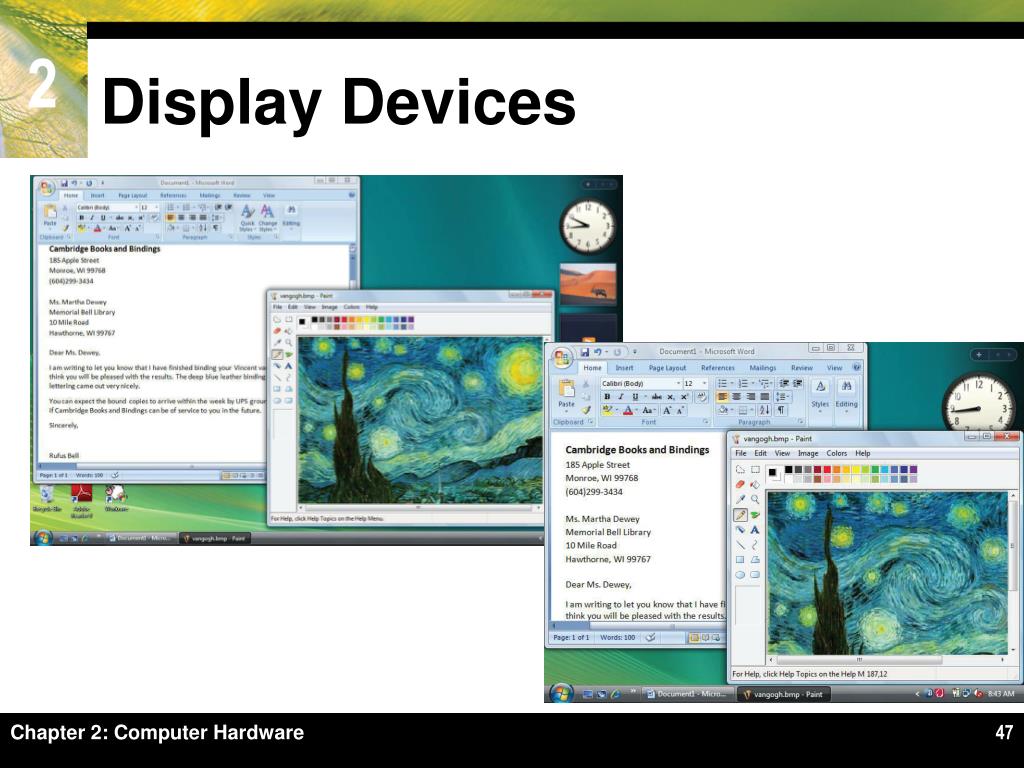1024x768 pixels.
Task: Open Paint's Colors menu in the larger screenshot
Action: (837, 453)
